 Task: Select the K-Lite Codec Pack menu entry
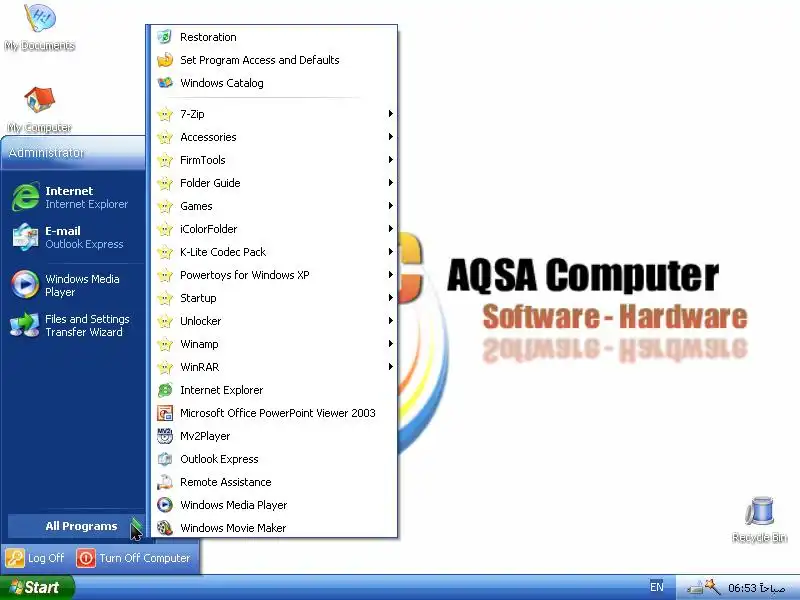pyautogui.click(x=274, y=252)
